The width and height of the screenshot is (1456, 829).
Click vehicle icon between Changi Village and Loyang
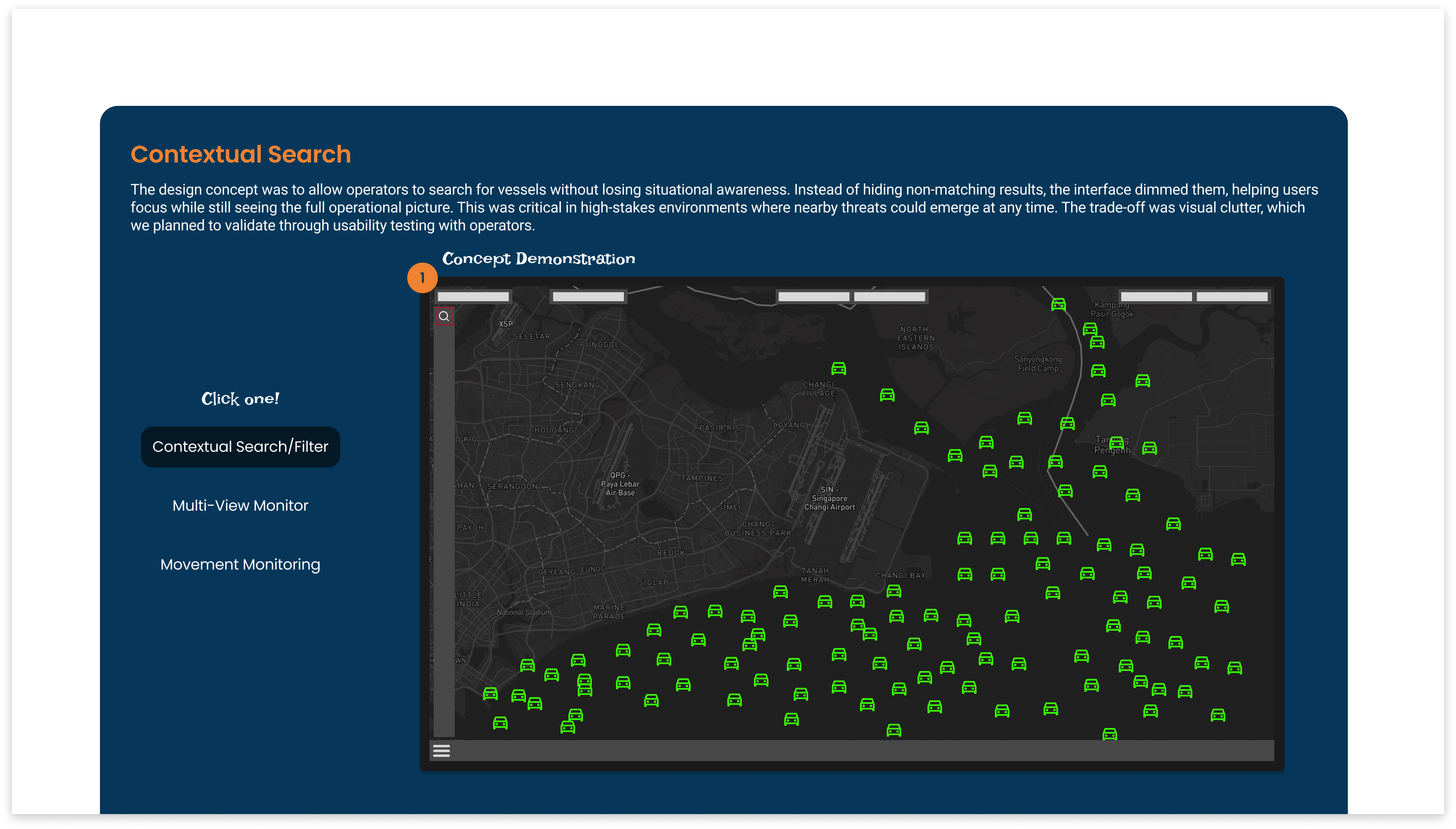887,395
